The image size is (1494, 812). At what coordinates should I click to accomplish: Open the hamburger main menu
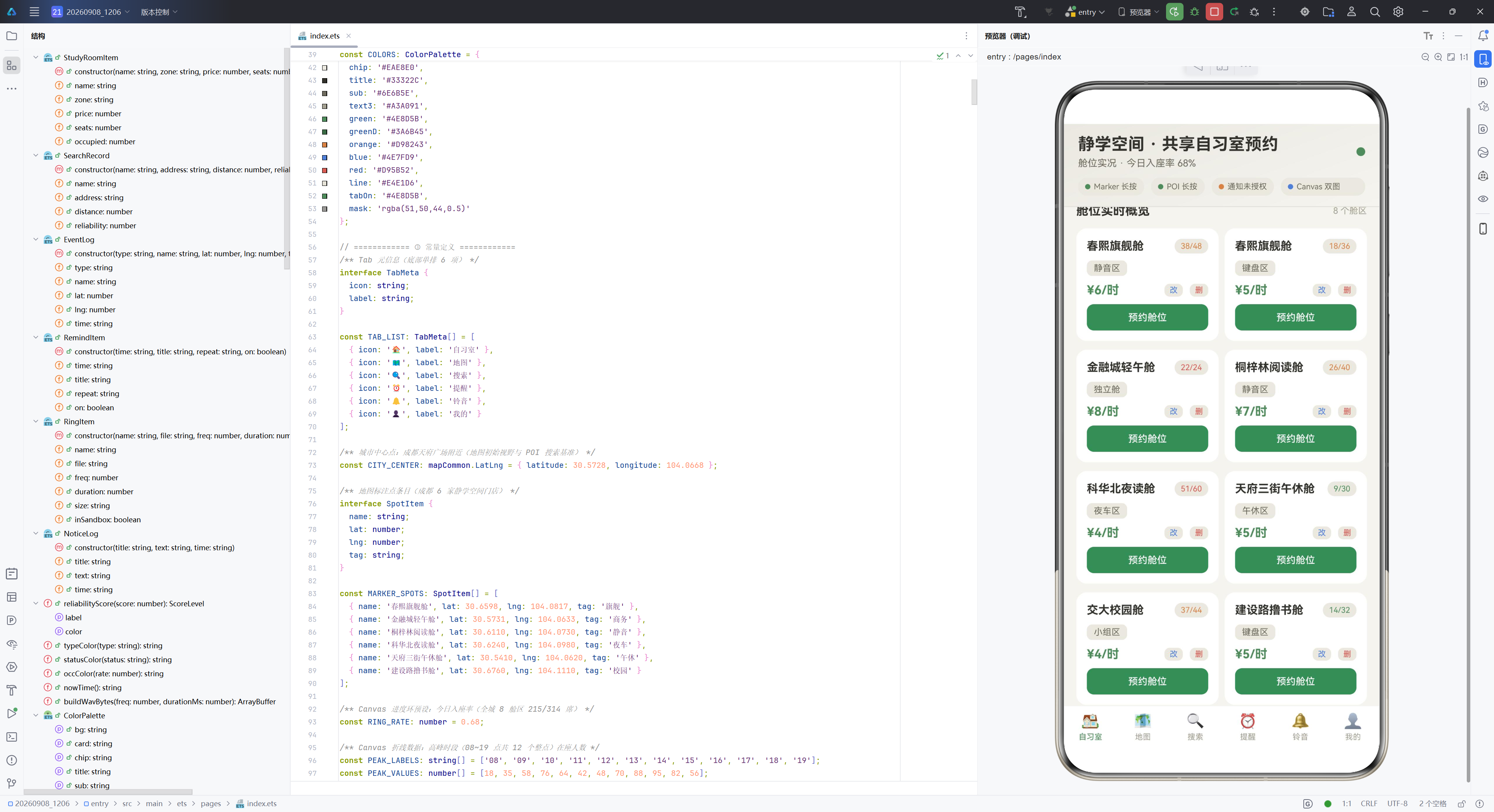pyautogui.click(x=34, y=12)
